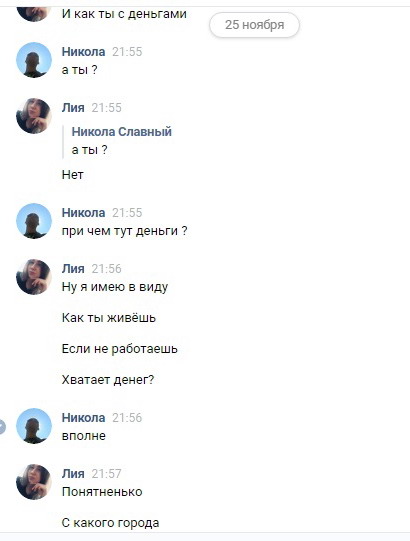Jump to the quoted 'а ты ?' message
This screenshot has width=410, height=541.
89,150
